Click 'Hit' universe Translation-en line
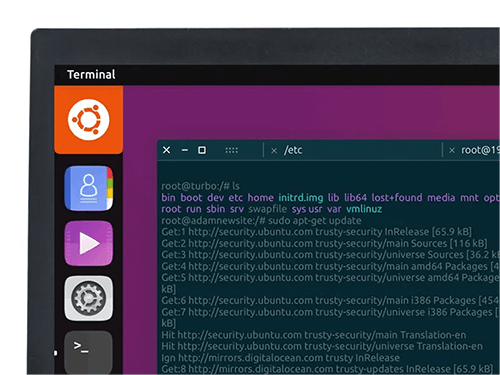This screenshot has width=500, height=375. 322,346
